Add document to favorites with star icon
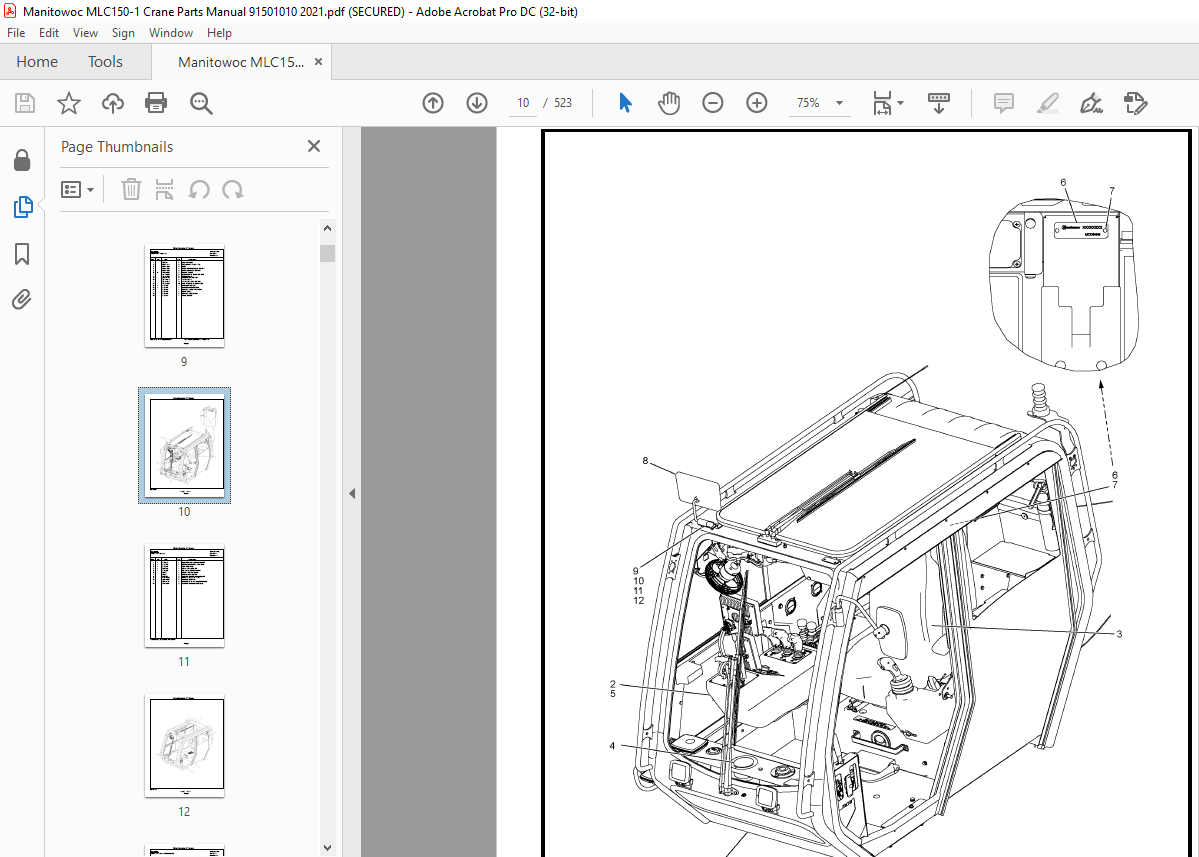Viewport: 1199px width, 857px height. pos(69,103)
